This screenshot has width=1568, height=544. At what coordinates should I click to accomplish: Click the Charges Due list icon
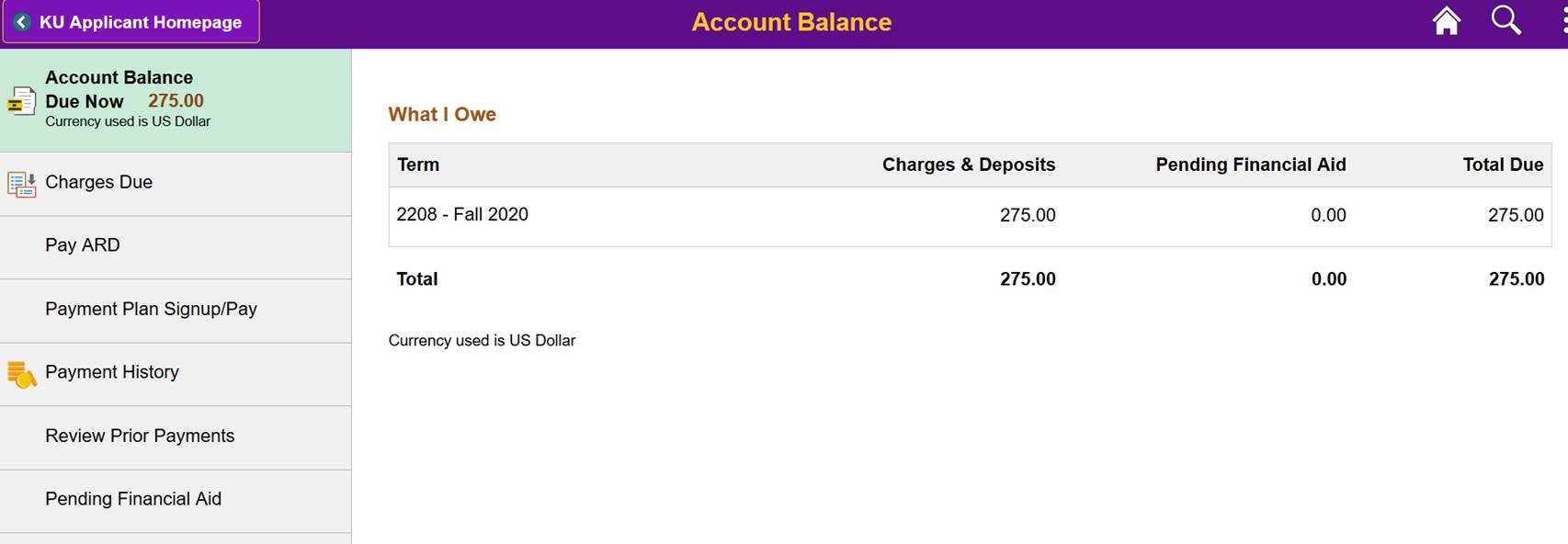[21, 184]
